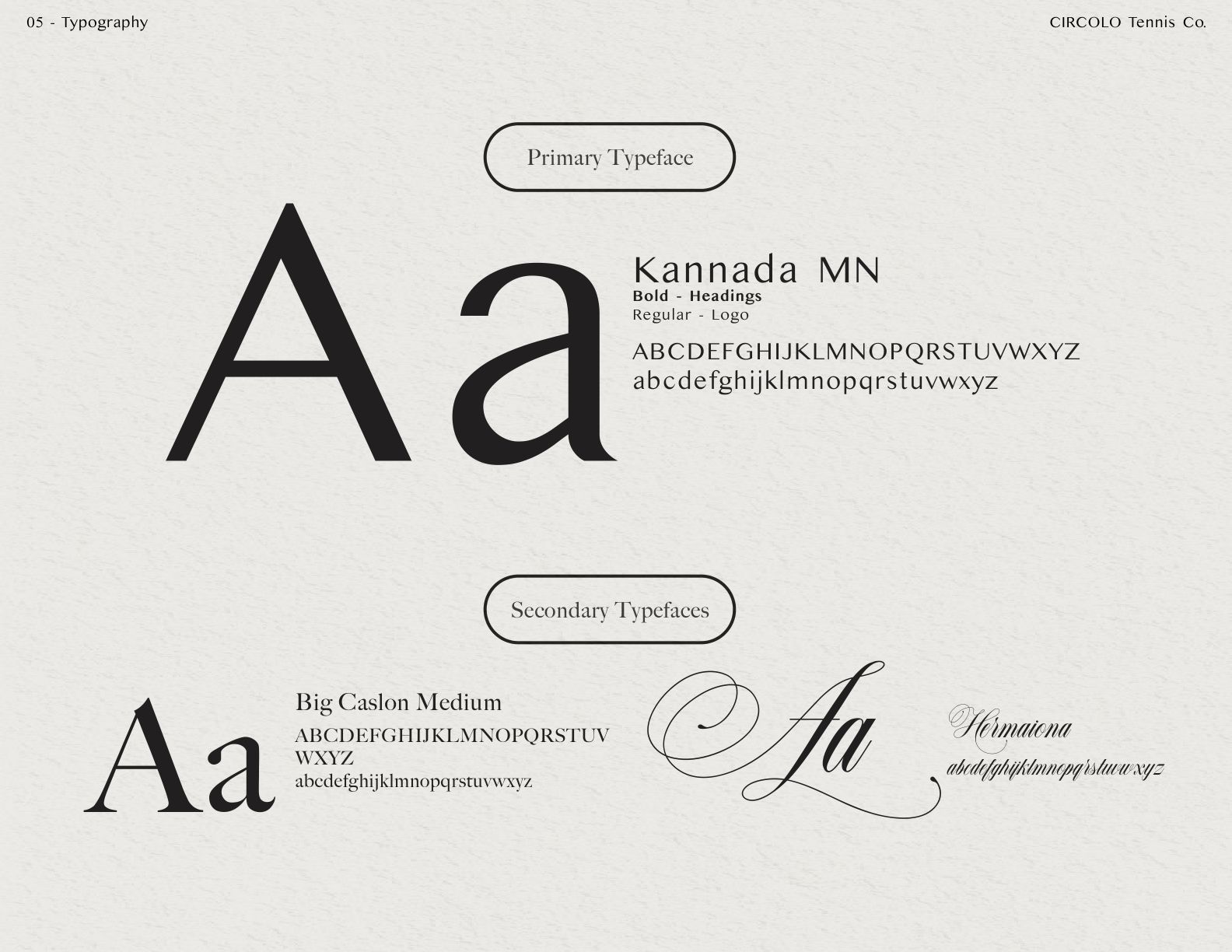
Task: Select Big Caslon lowercase alphabet line
Action: (x=414, y=781)
